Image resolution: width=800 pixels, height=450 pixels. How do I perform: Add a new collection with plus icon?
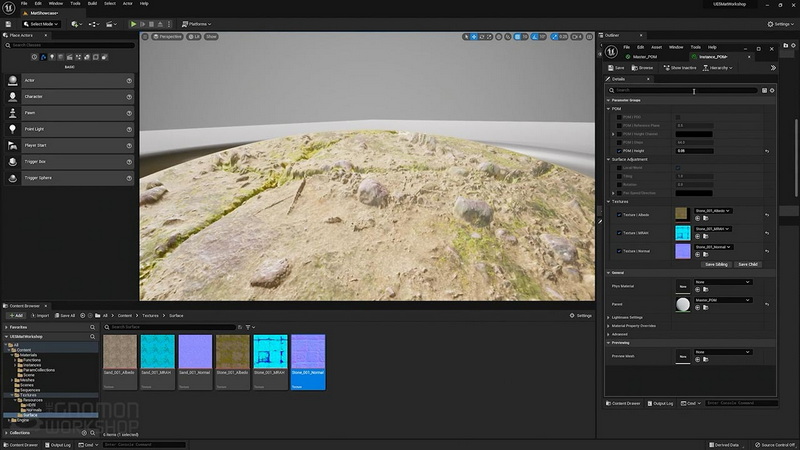(x=84, y=433)
